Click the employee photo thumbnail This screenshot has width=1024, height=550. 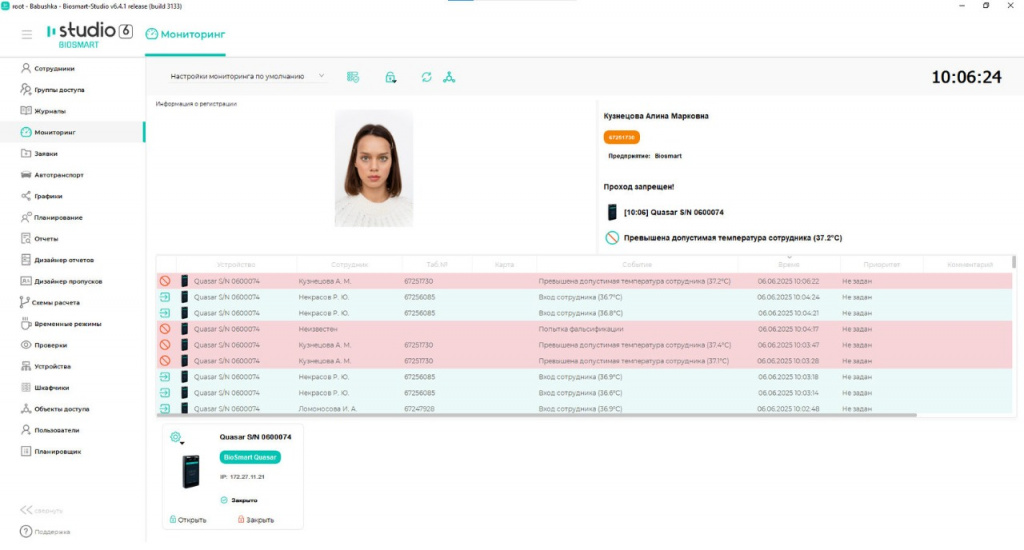pos(374,168)
